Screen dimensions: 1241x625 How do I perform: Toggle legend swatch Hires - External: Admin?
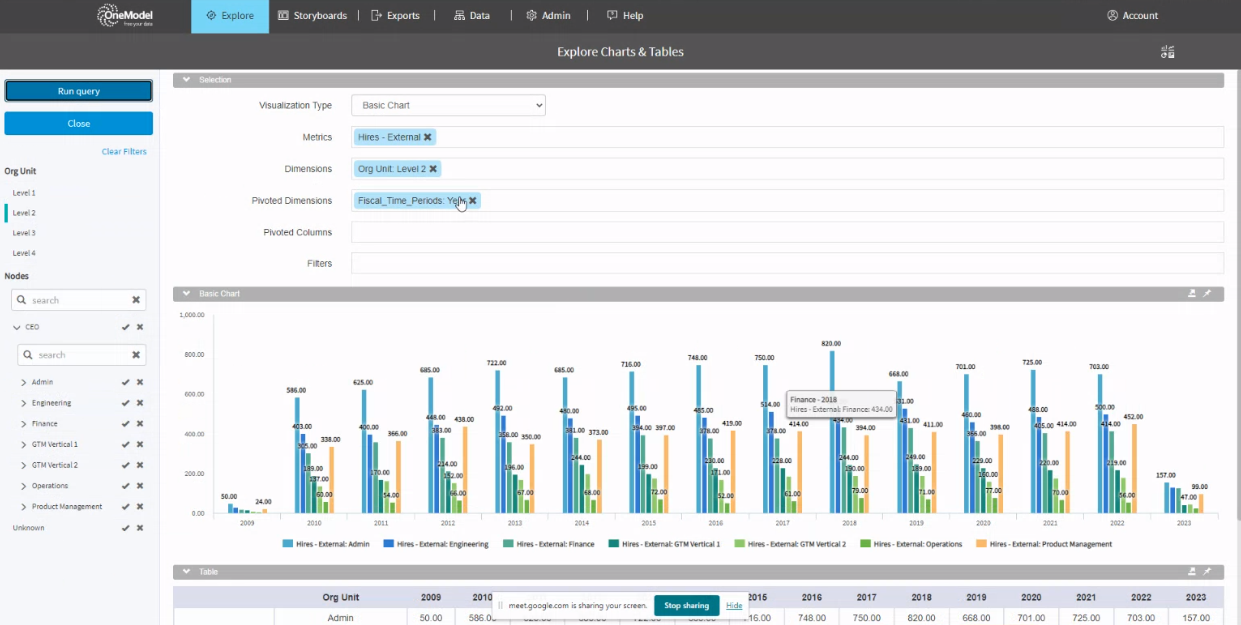click(x=288, y=544)
